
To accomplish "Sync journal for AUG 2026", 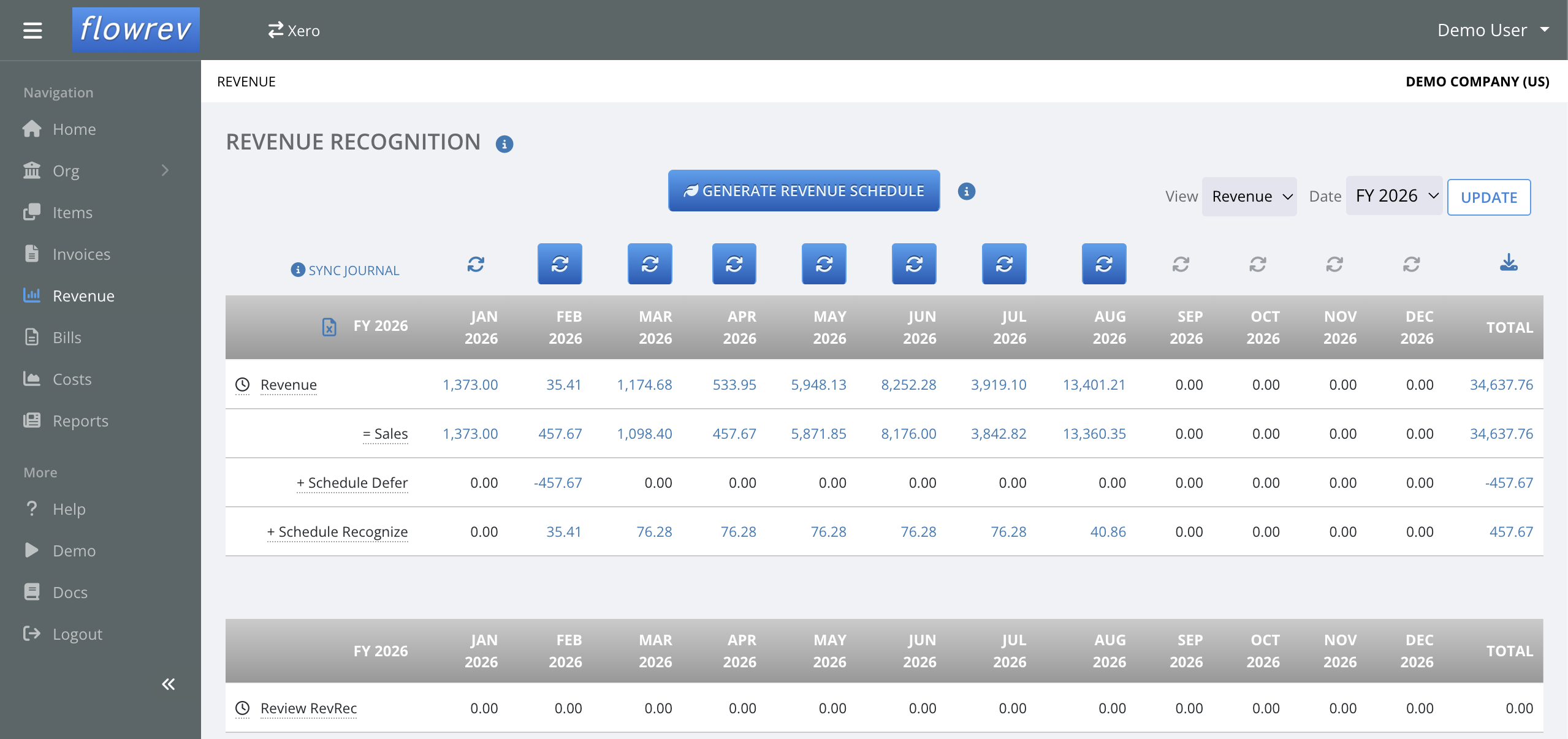I will 1104,264.
